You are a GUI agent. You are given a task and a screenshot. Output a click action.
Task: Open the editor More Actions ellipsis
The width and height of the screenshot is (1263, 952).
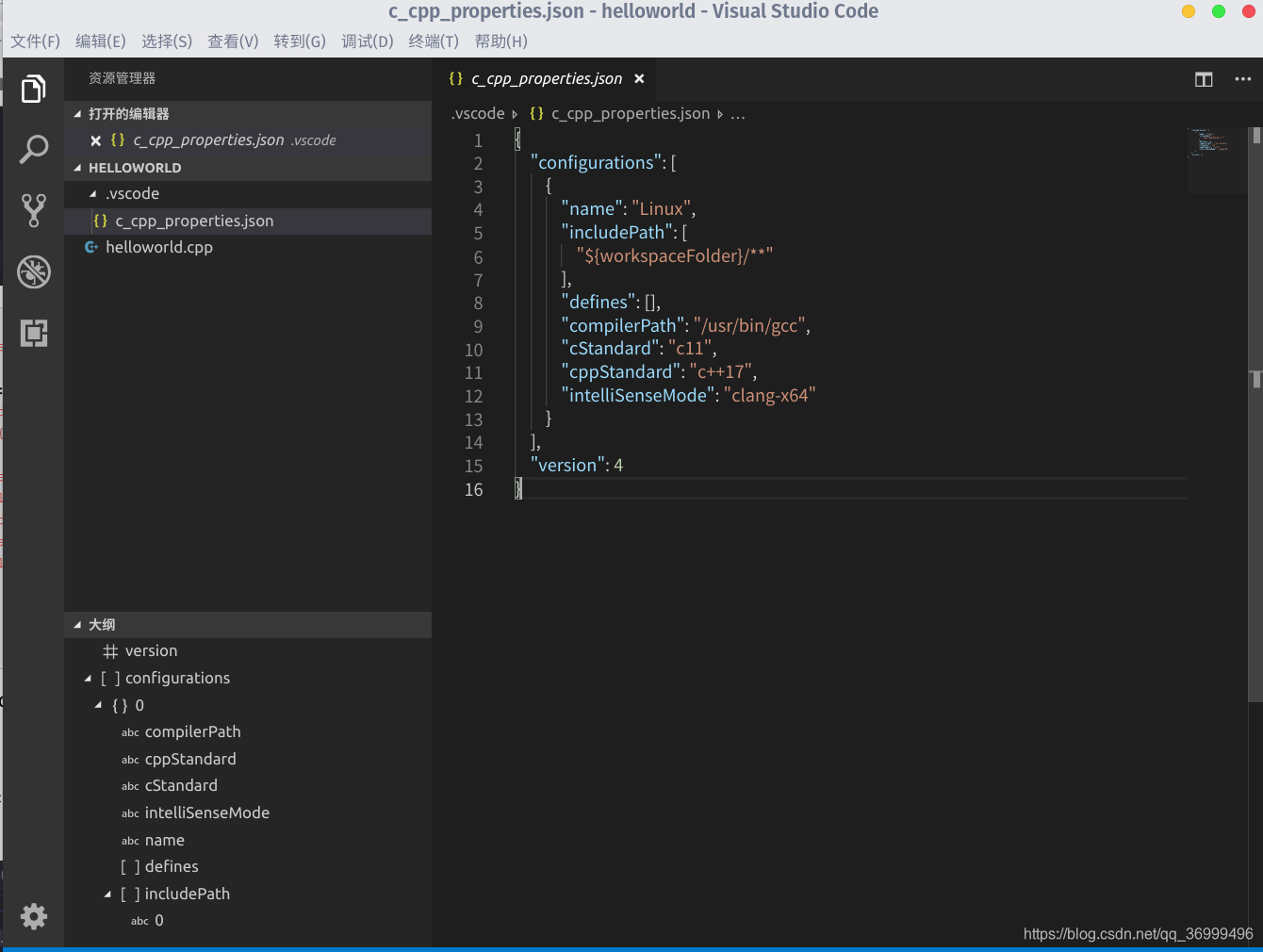1243,79
